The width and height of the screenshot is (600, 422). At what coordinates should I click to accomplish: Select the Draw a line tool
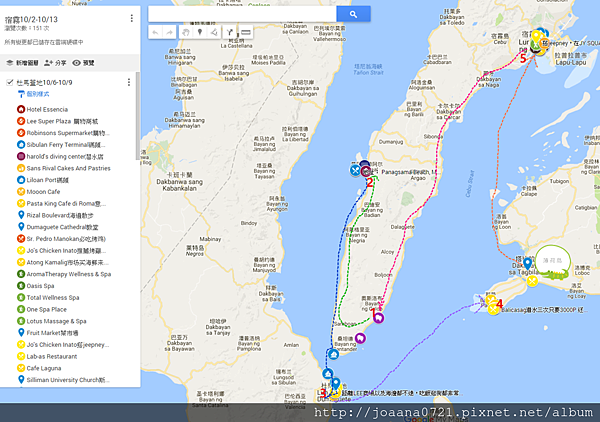(x=214, y=33)
